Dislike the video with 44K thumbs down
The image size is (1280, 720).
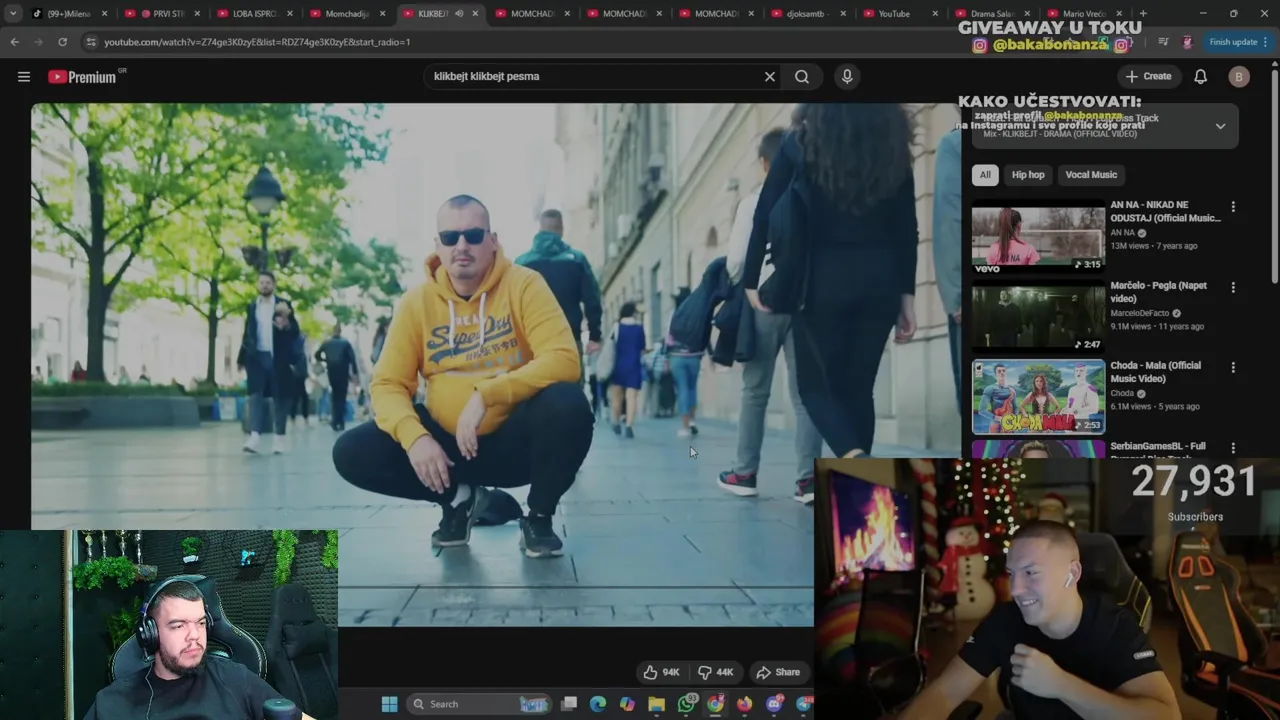pyautogui.click(x=716, y=672)
